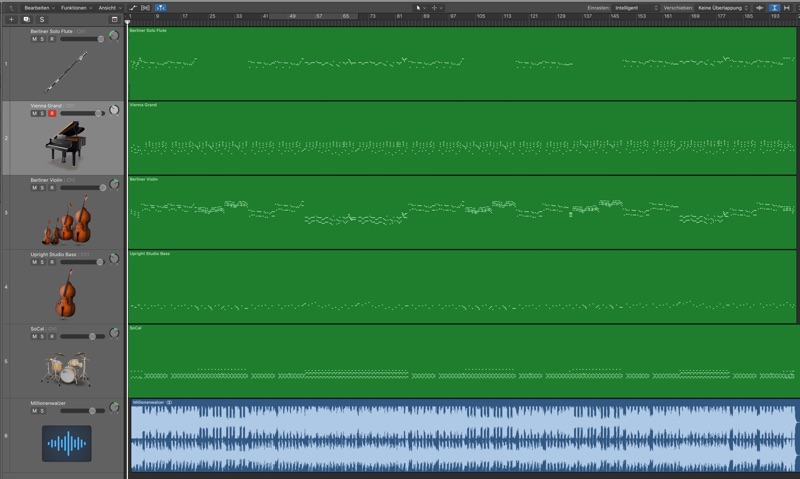The width and height of the screenshot is (800, 479).
Task: Select the Millionenwalzer audio waveform icon
Action: pyautogui.click(x=67, y=443)
